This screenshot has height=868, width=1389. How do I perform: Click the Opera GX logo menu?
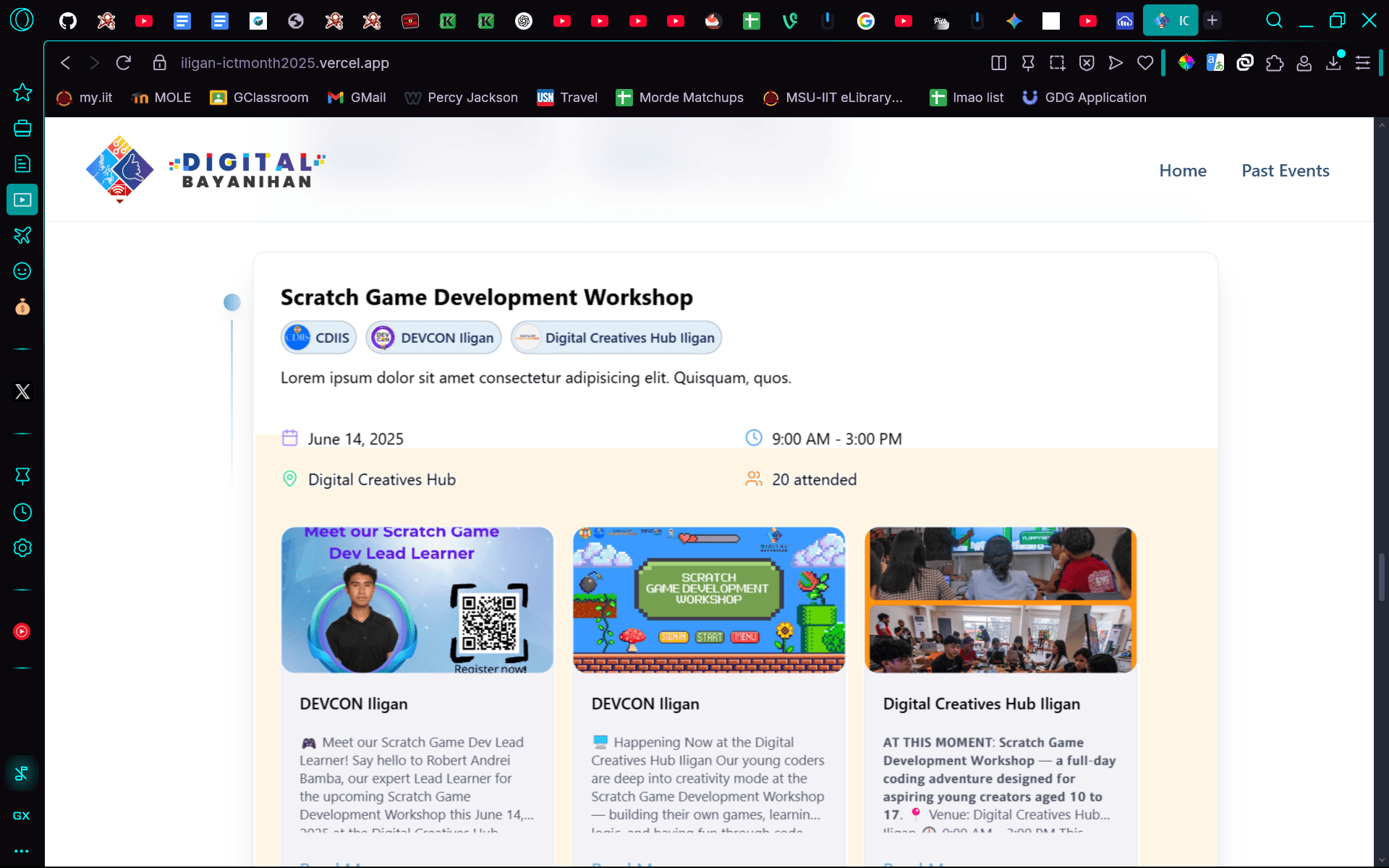(x=22, y=20)
